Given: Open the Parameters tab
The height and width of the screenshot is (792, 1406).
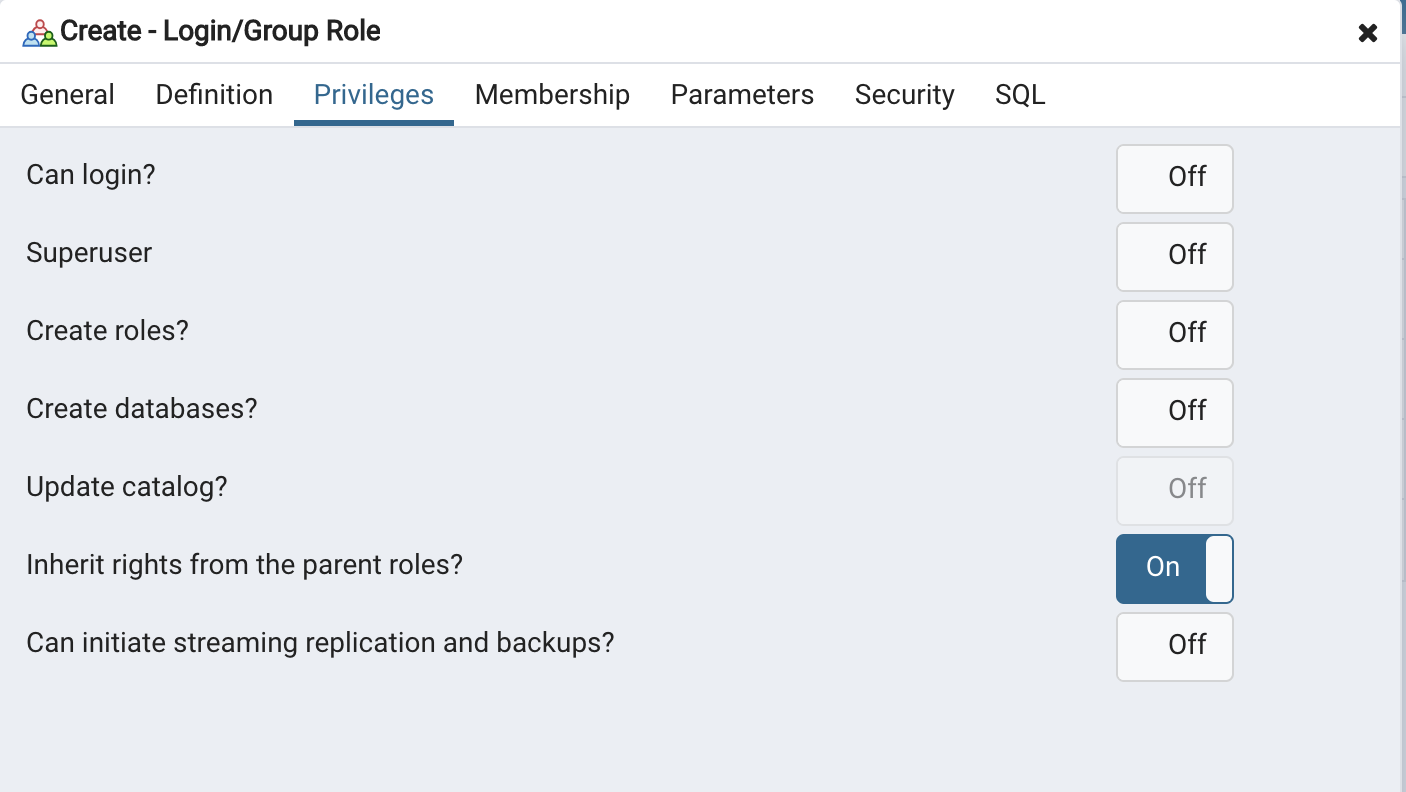Looking at the screenshot, I should [742, 95].
